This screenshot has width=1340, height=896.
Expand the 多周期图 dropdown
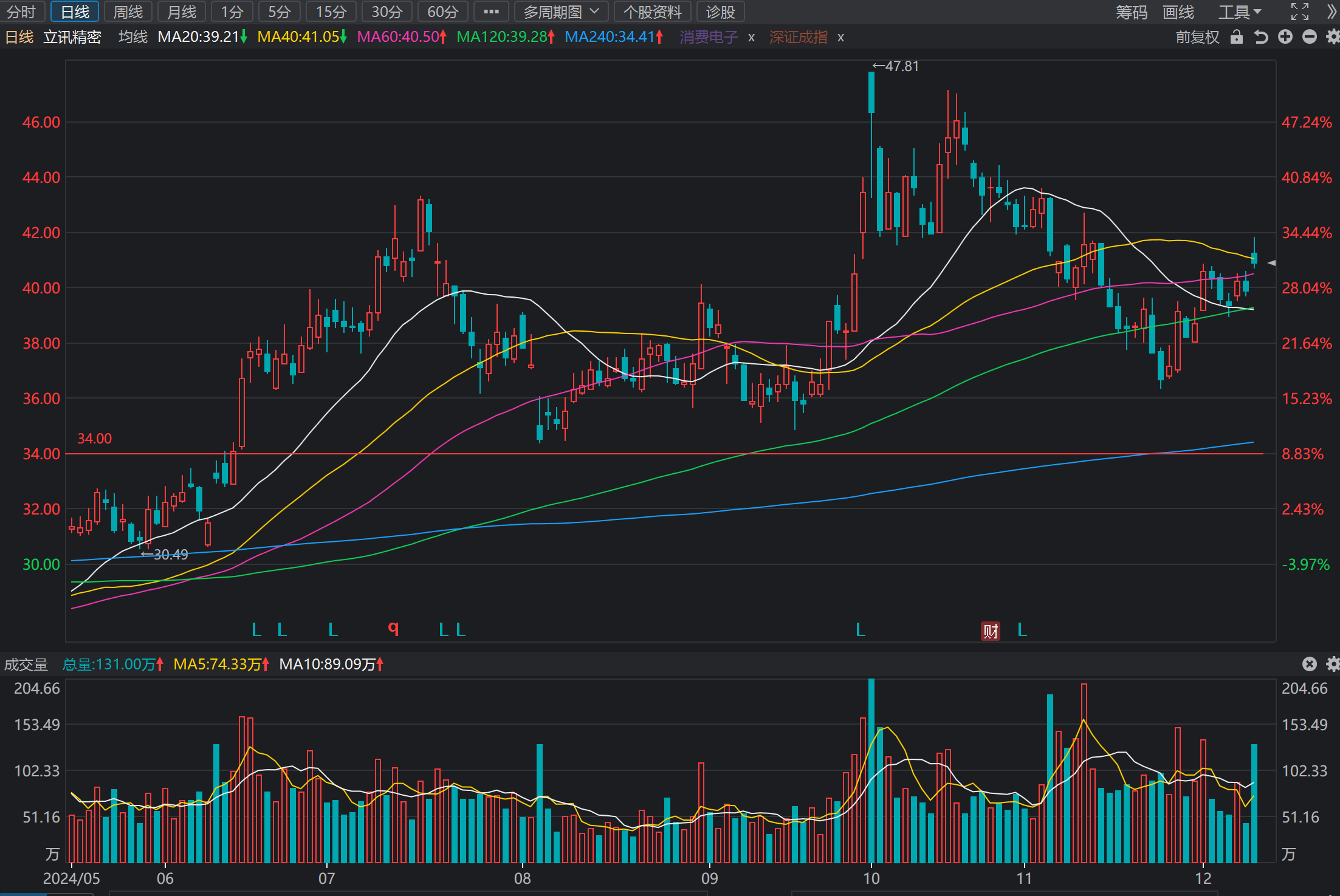pyautogui.click(x=561, y=12)
